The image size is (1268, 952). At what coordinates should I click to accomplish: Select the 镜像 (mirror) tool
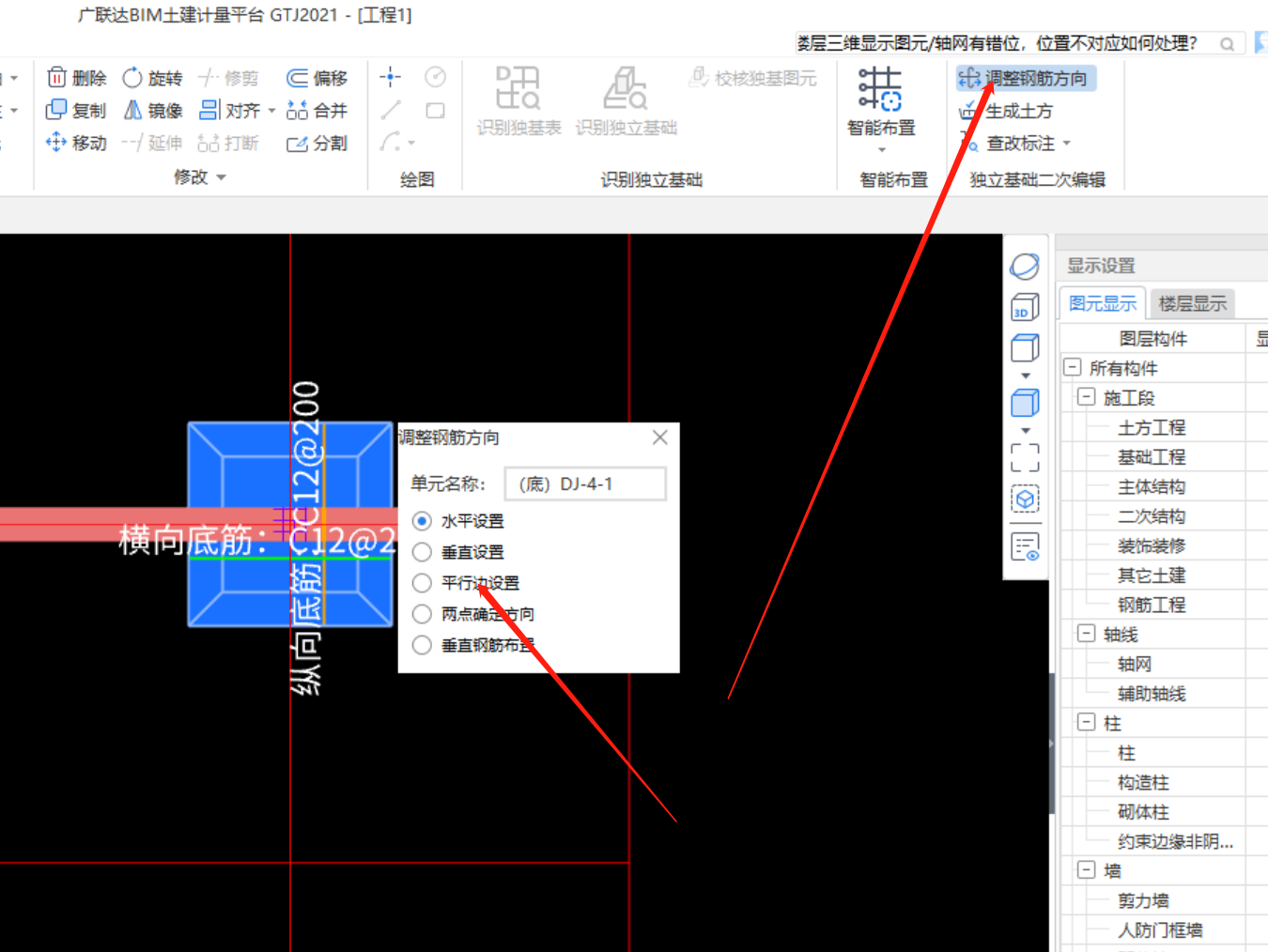pos(152,111)
